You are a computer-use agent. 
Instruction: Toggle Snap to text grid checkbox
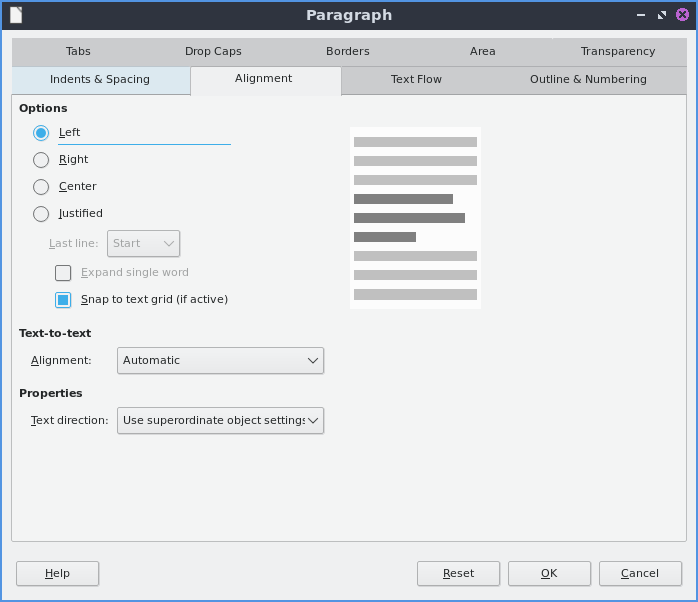pos(63,299)
